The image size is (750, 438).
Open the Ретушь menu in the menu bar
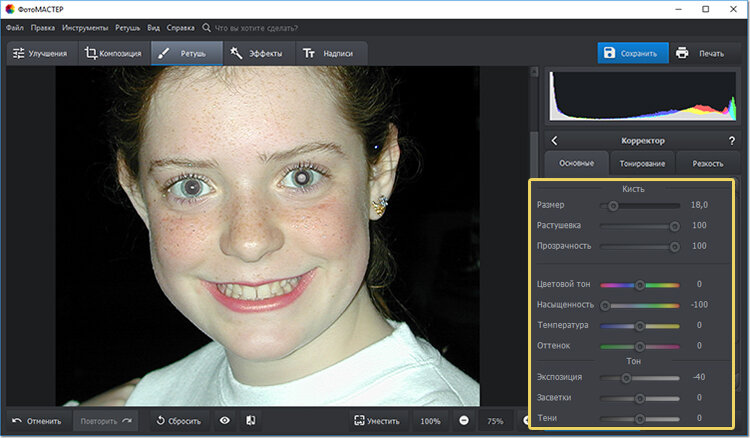point(127,27)
